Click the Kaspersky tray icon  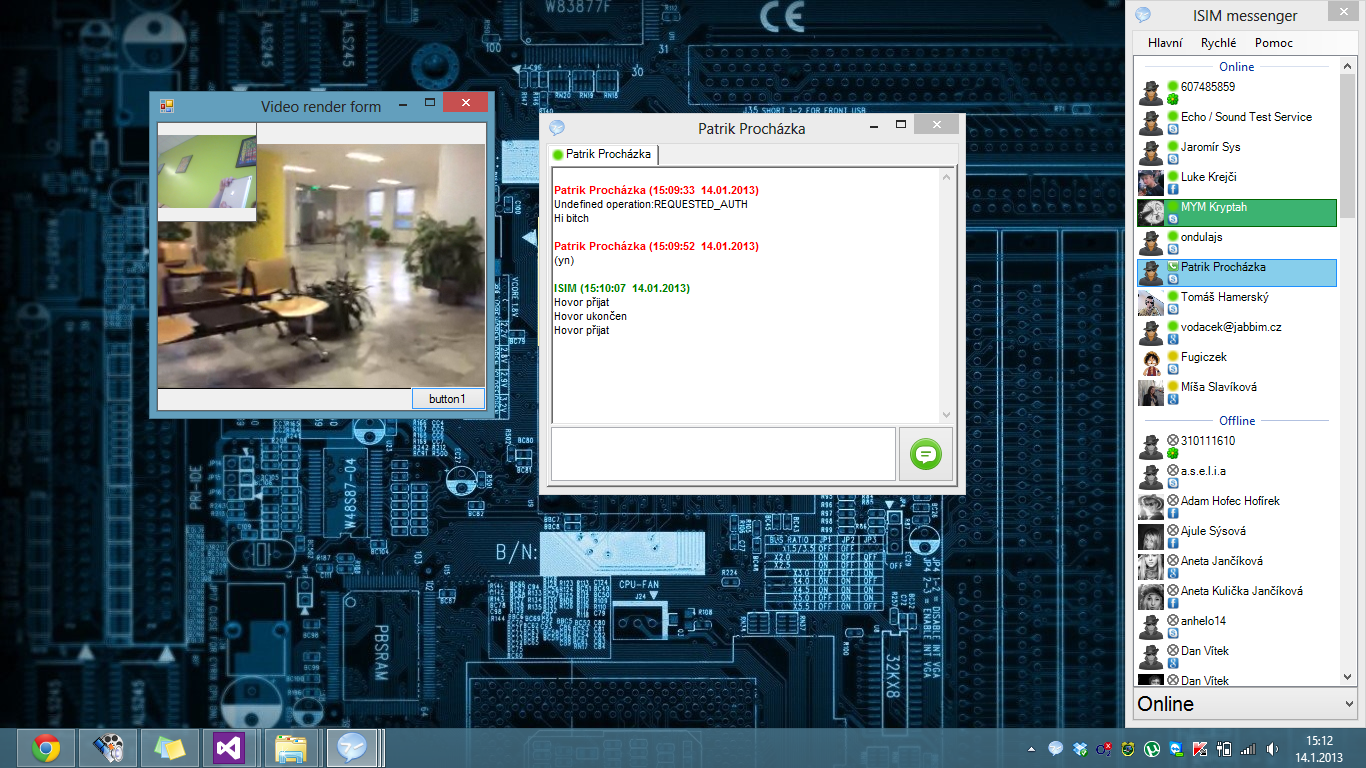click(1200, 748)
